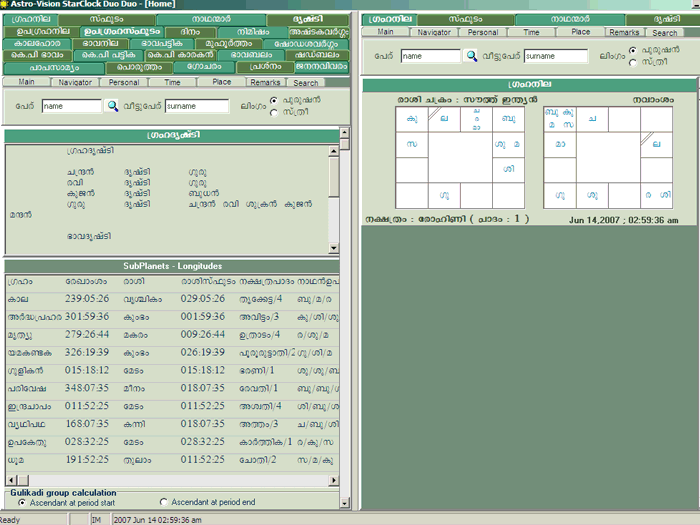Open the പ്രശ്നം tab
Screen dimensions: 700x525
tap(265, 67)
